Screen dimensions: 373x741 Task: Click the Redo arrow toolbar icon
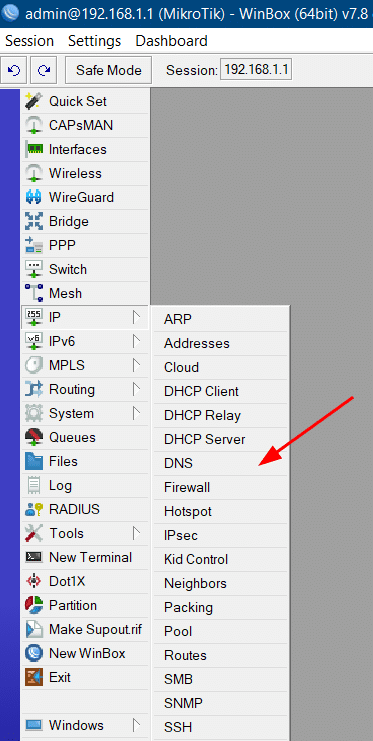44,70
